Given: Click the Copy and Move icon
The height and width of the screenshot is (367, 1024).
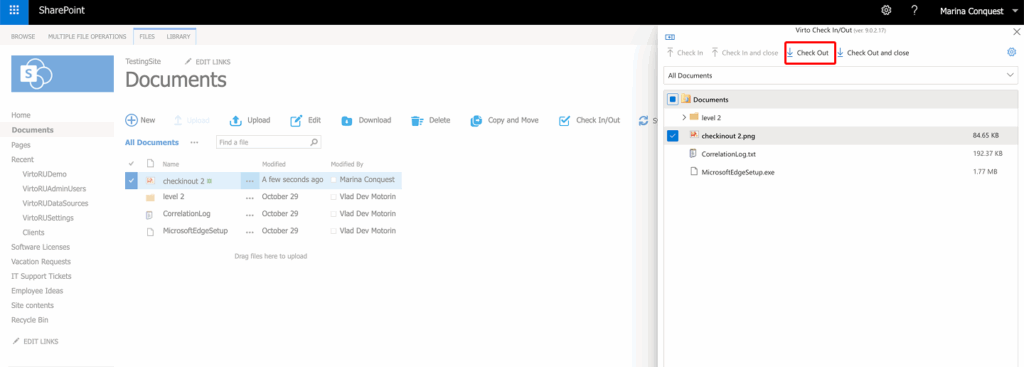Looking at the screenshot, I should [476, 120].
